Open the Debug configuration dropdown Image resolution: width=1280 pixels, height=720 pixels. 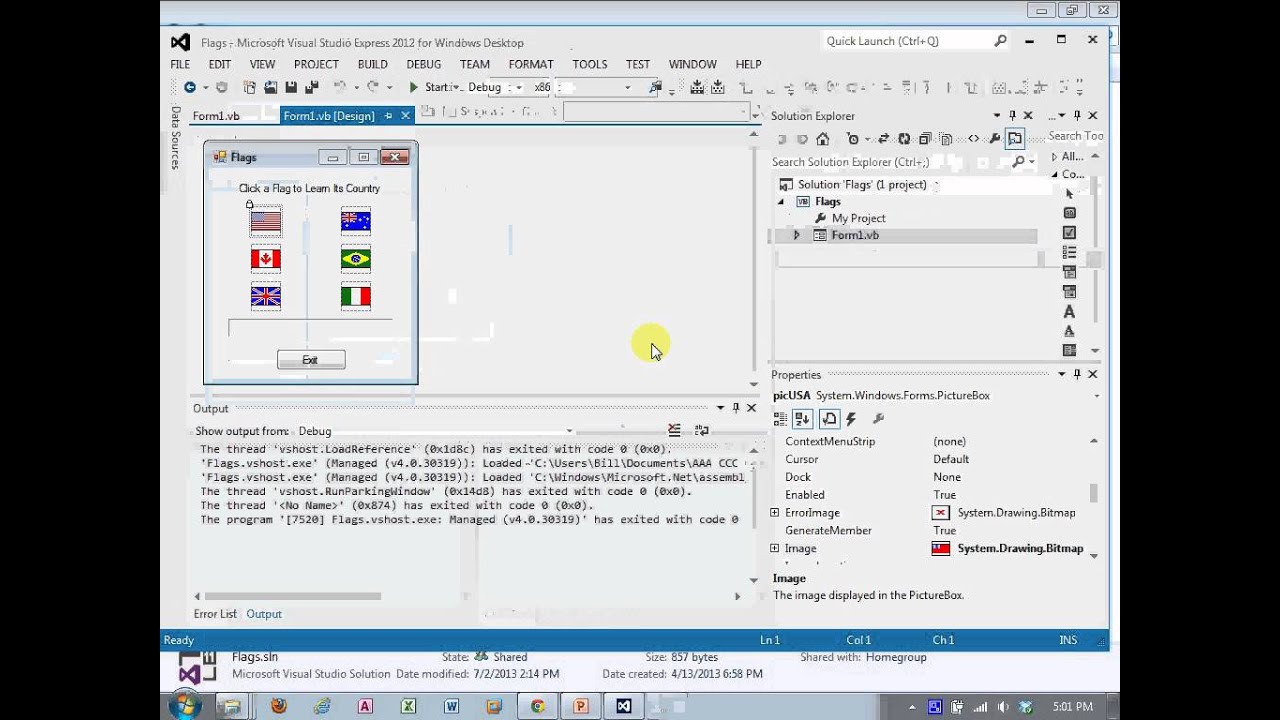[518, 87]
